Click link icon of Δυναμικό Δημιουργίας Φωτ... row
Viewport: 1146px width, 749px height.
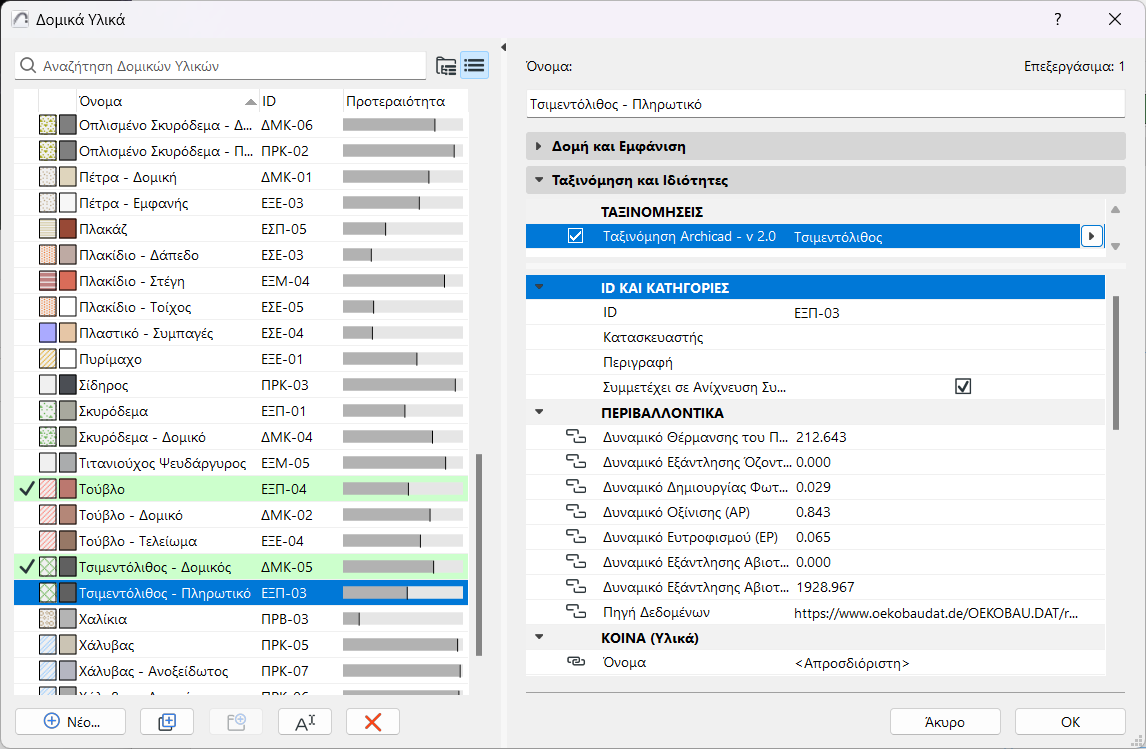[576, 487]
